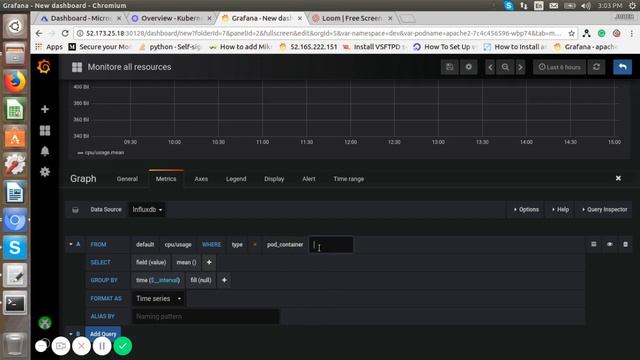Open the Last 6 hours time picker
Screen dimensions: 640x360
pyautogui.click(x=559, y=67)
